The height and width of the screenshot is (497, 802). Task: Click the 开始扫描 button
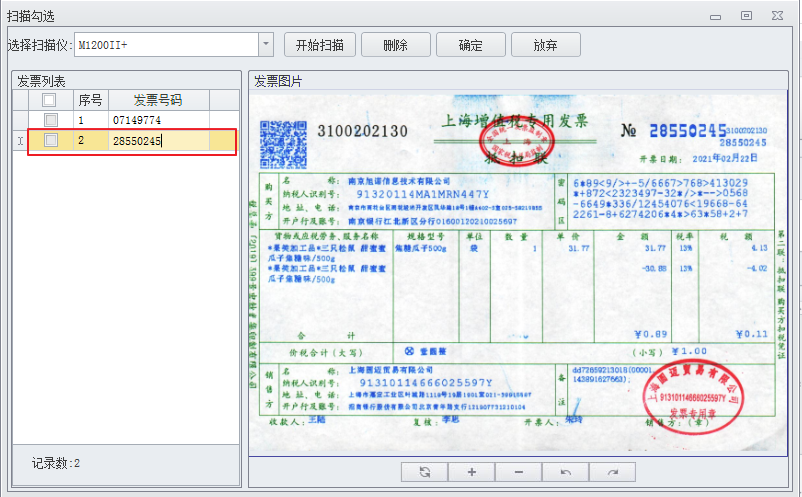pyautogui.click(x=320, y=45)
